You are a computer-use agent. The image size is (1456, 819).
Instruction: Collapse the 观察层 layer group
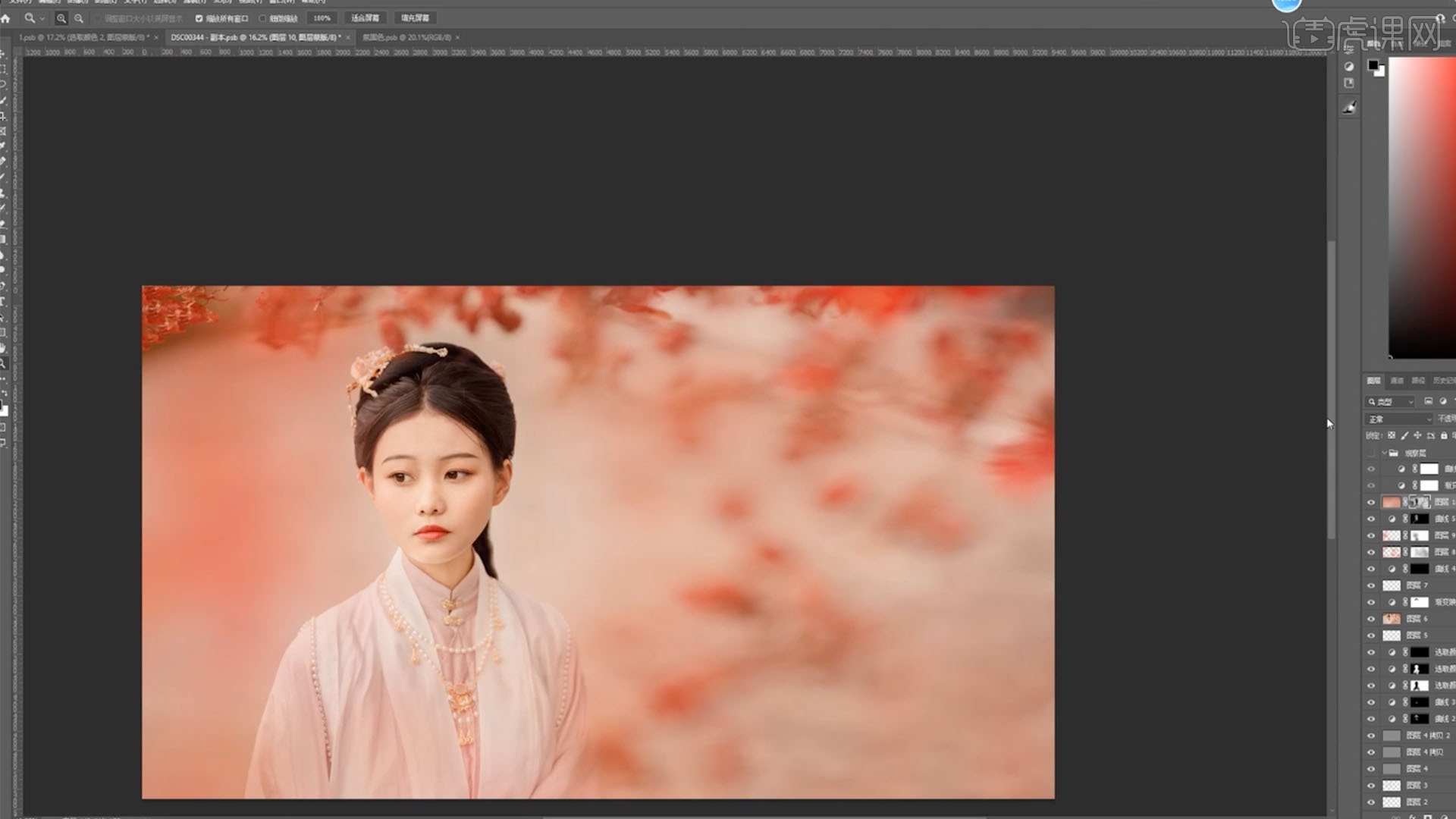point(1384,453)
